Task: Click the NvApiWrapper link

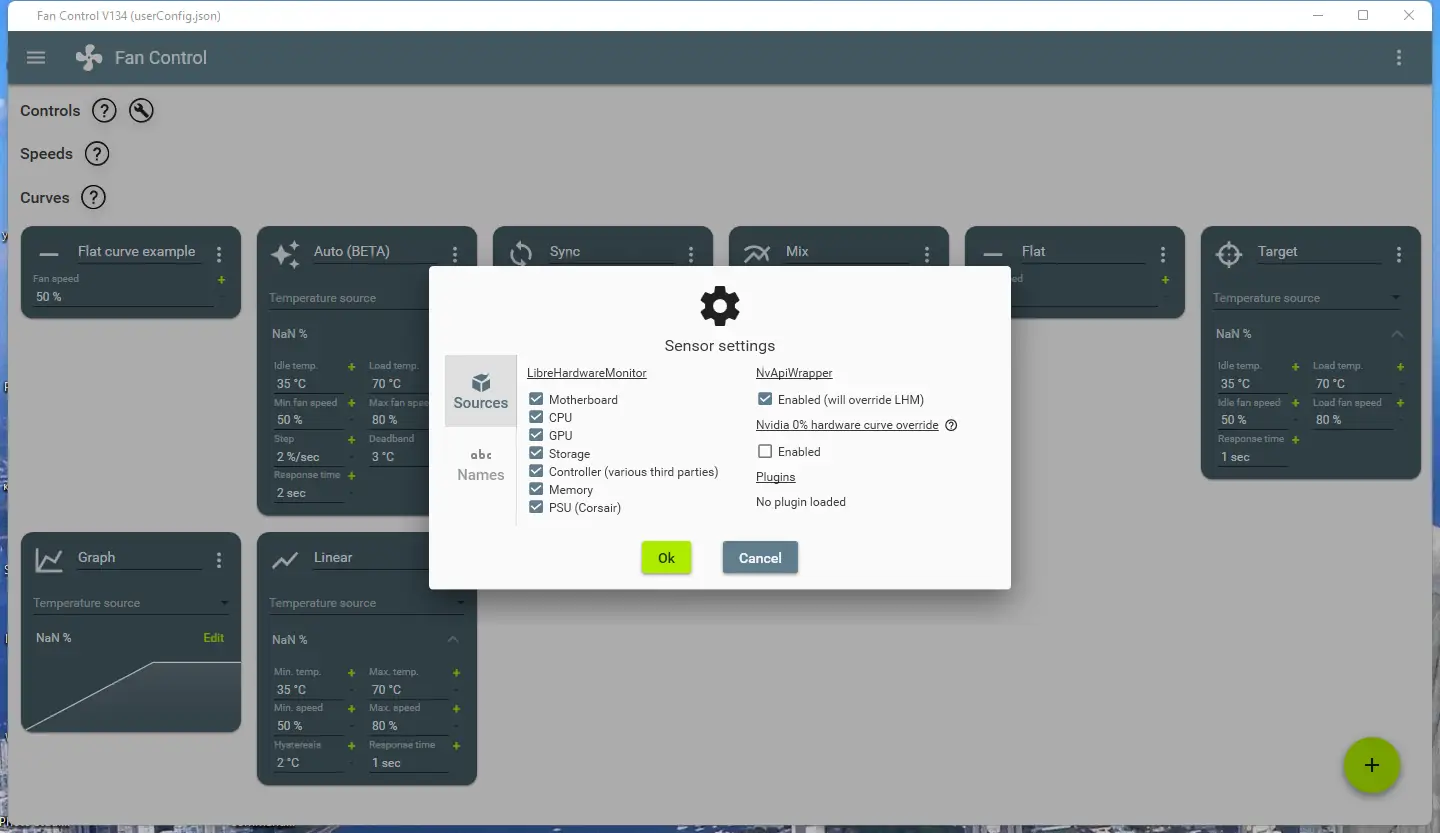Action: tap(794, 373)
